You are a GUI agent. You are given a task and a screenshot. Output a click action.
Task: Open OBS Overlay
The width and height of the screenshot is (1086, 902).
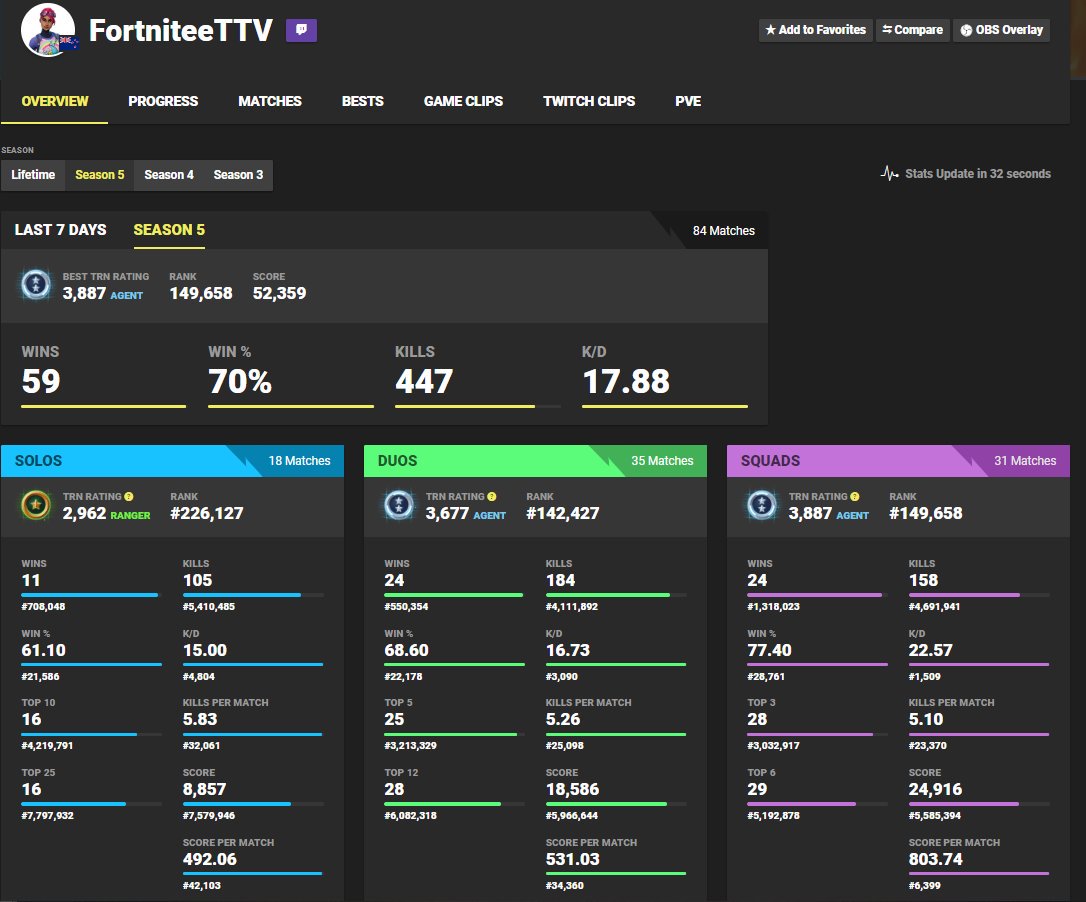pos(1002,30)
